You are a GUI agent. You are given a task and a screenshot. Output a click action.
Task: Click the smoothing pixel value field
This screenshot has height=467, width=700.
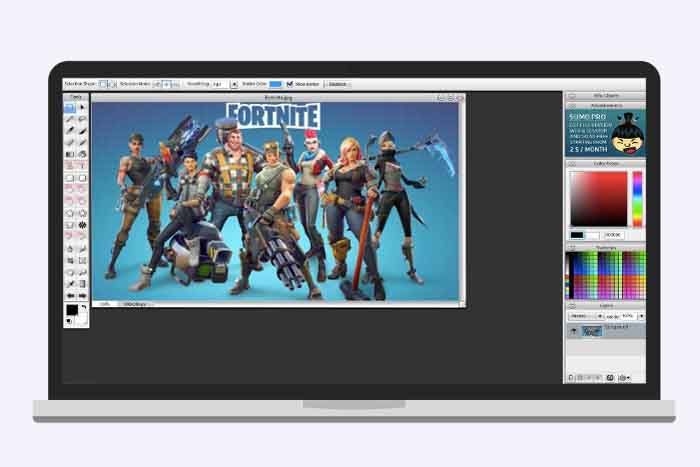click(221, 84)
